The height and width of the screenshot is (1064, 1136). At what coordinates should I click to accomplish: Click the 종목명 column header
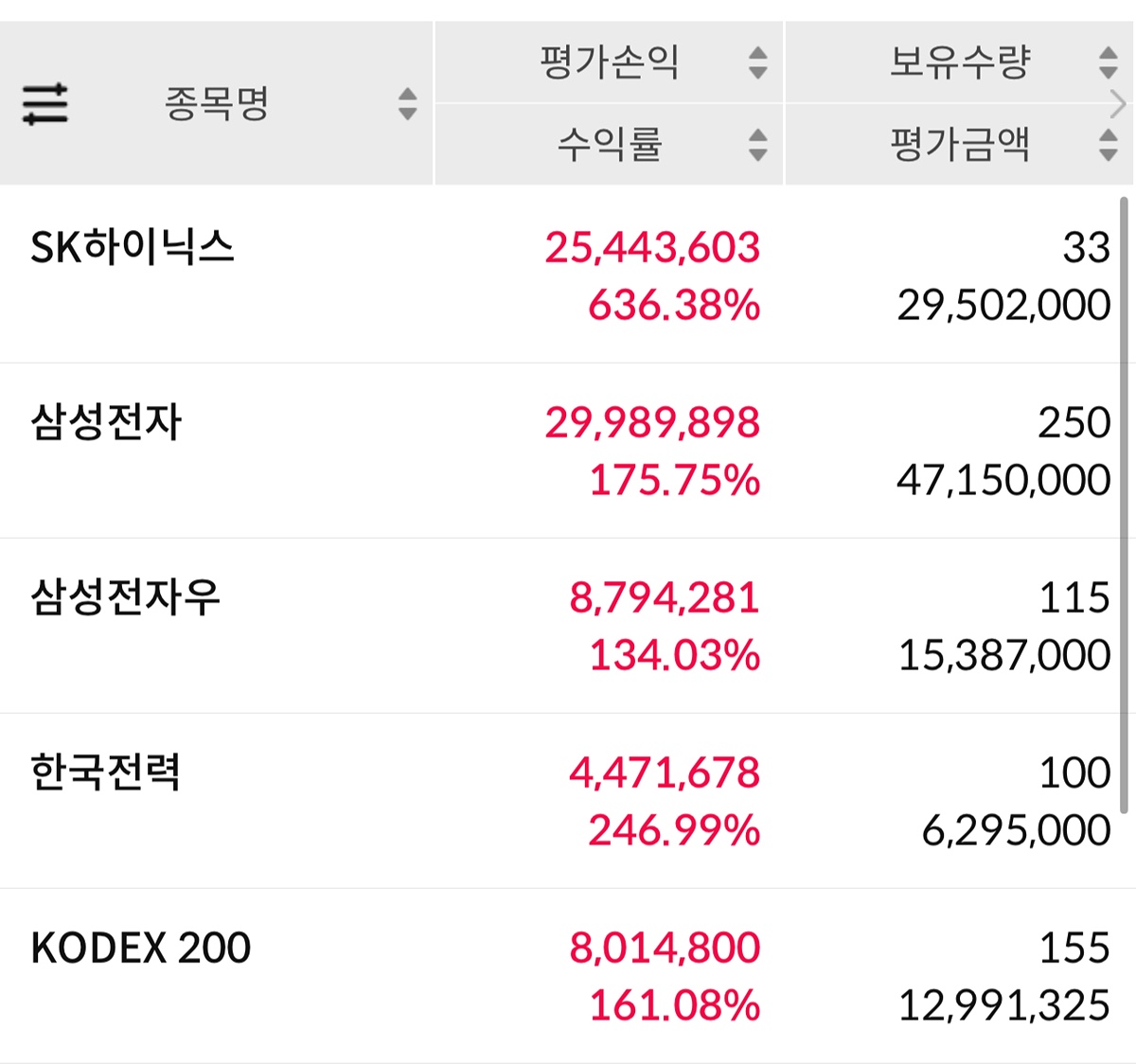click(x=217, y=103)
